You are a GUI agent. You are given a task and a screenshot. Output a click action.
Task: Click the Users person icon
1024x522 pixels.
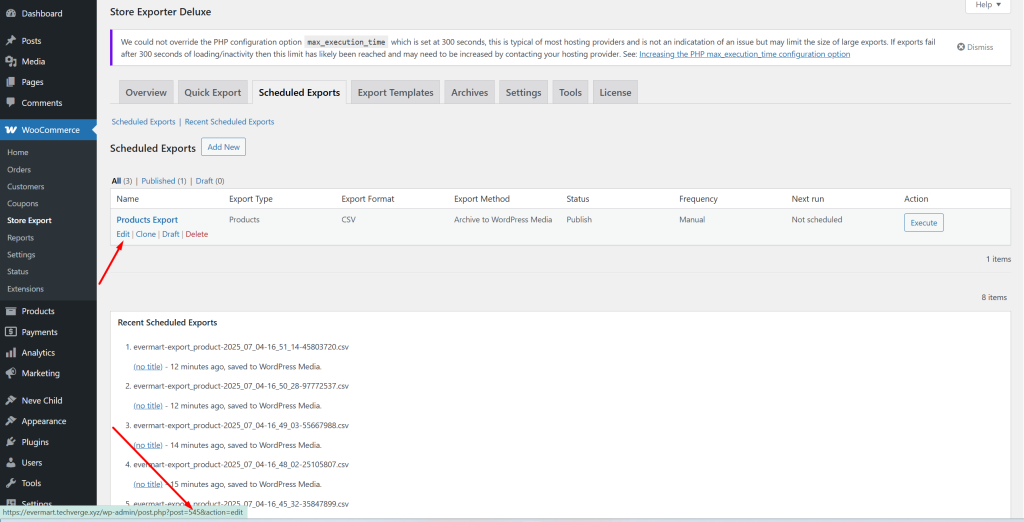click(x=10, y=463)
